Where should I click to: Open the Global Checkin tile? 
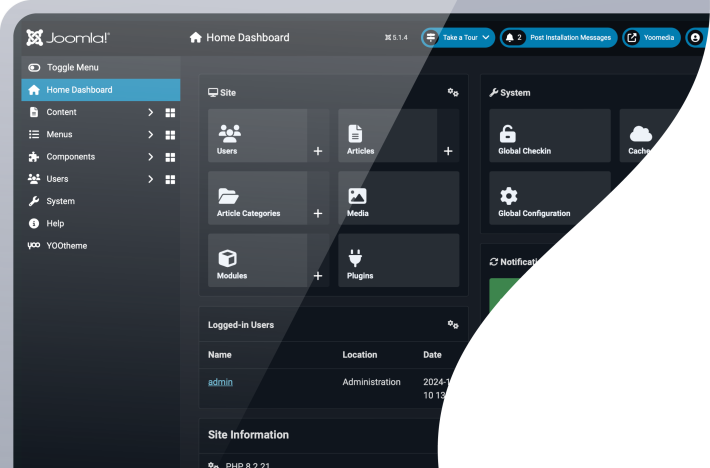[x=550, y=135]
